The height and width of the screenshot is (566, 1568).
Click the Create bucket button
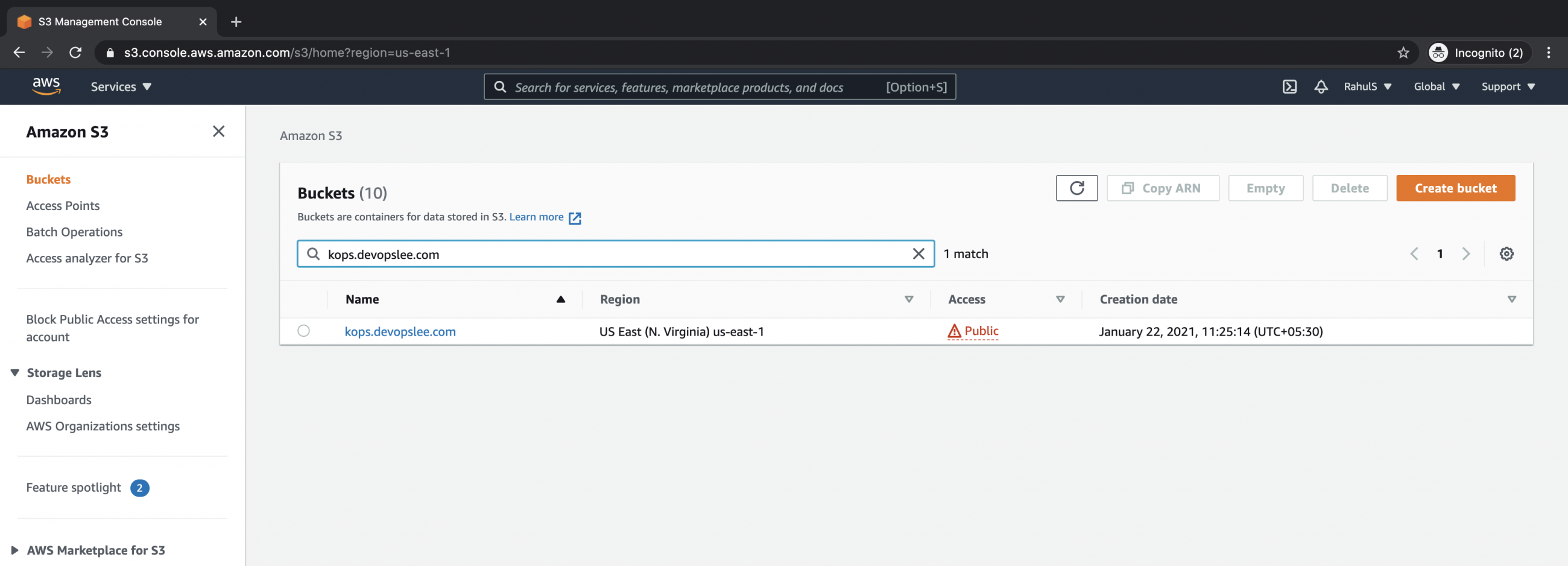coord(1455,188)
